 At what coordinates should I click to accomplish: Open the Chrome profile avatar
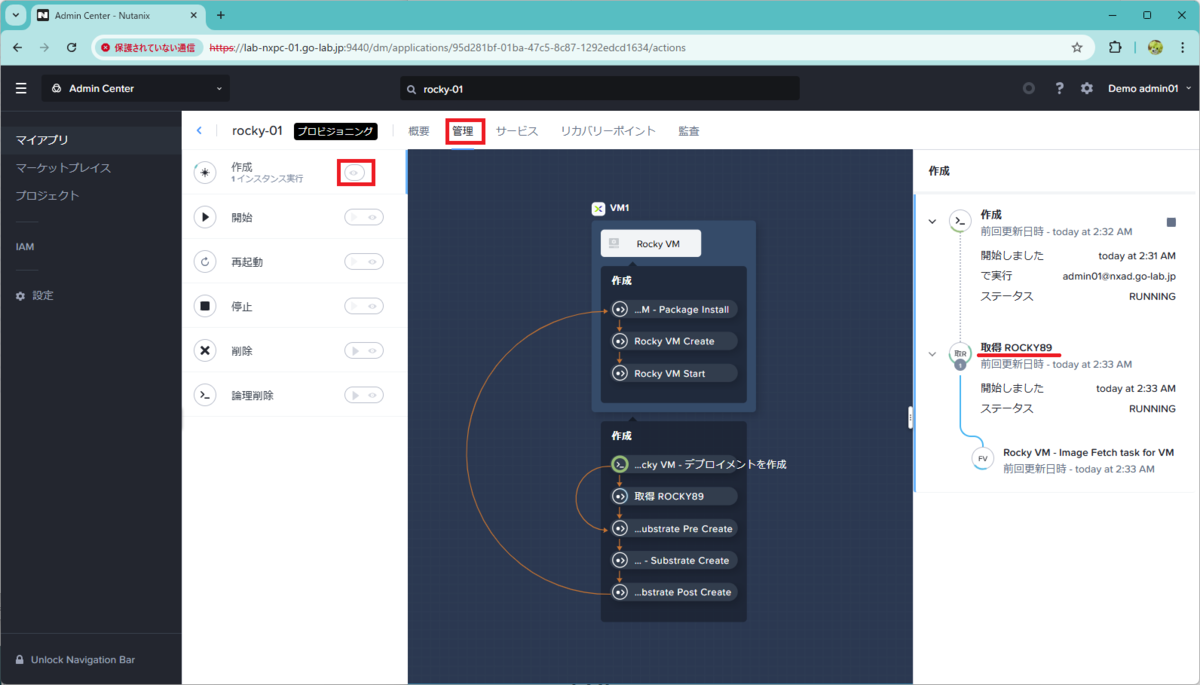tap(1155, 47)
